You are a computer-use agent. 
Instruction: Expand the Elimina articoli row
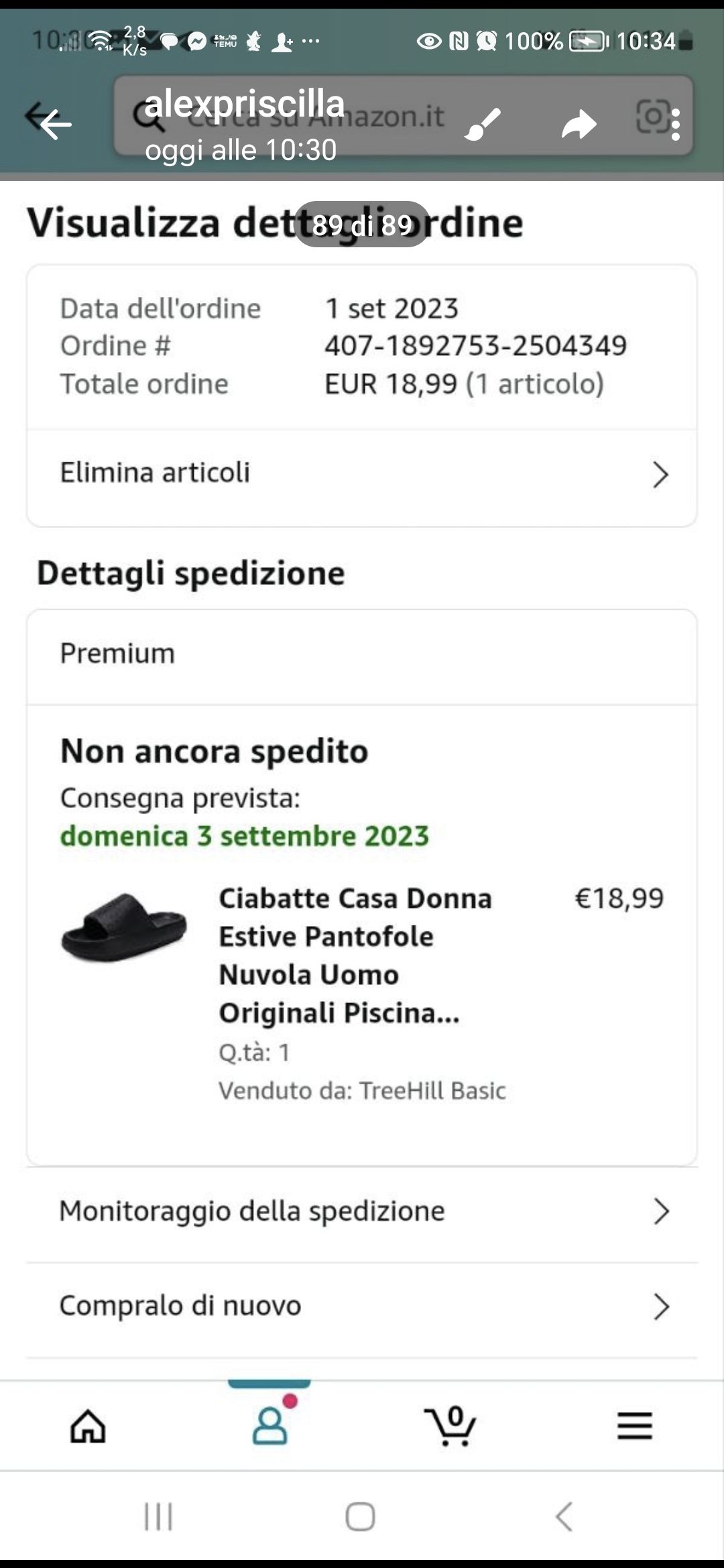(660, 474)
